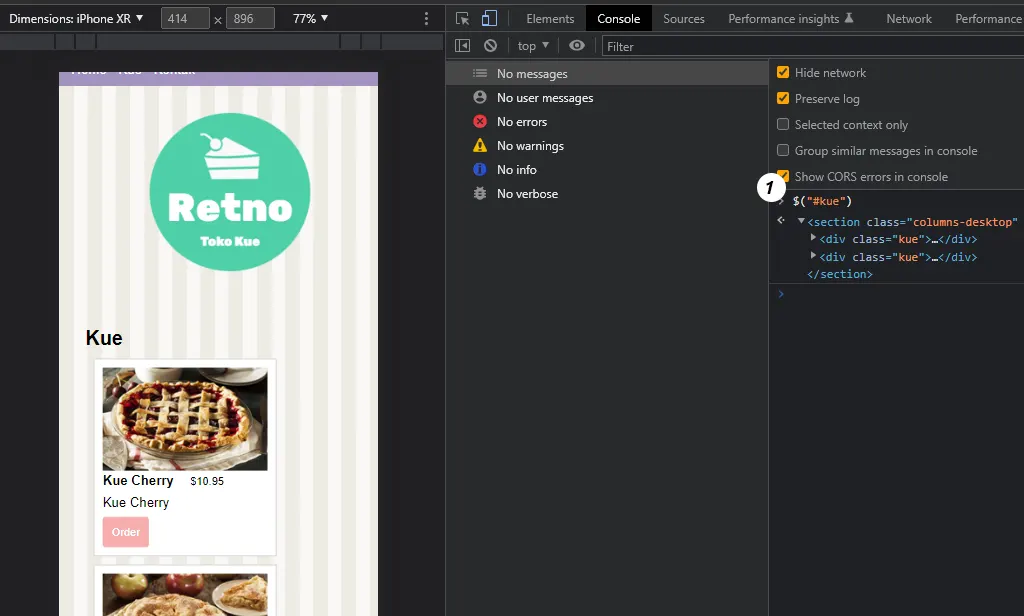Screen dimensions: 1024x616
Task: Click the No messages list icon
Action: [x=480, y=73]
